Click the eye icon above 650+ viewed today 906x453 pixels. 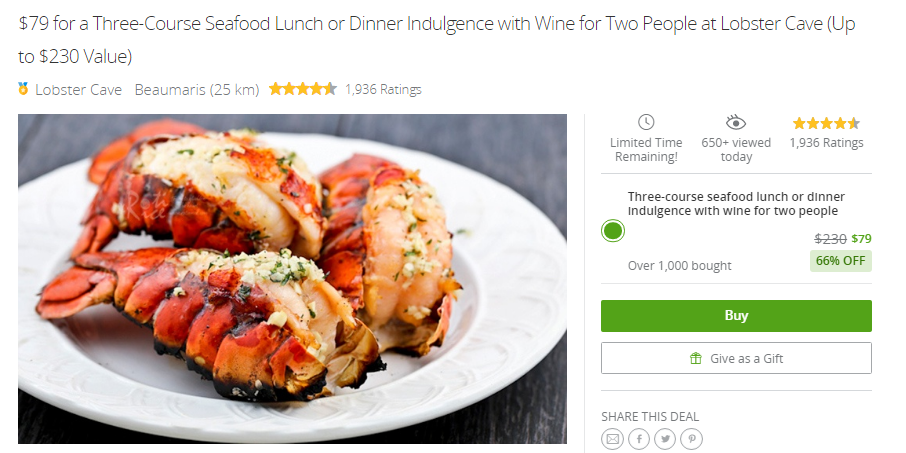(736, 122)
